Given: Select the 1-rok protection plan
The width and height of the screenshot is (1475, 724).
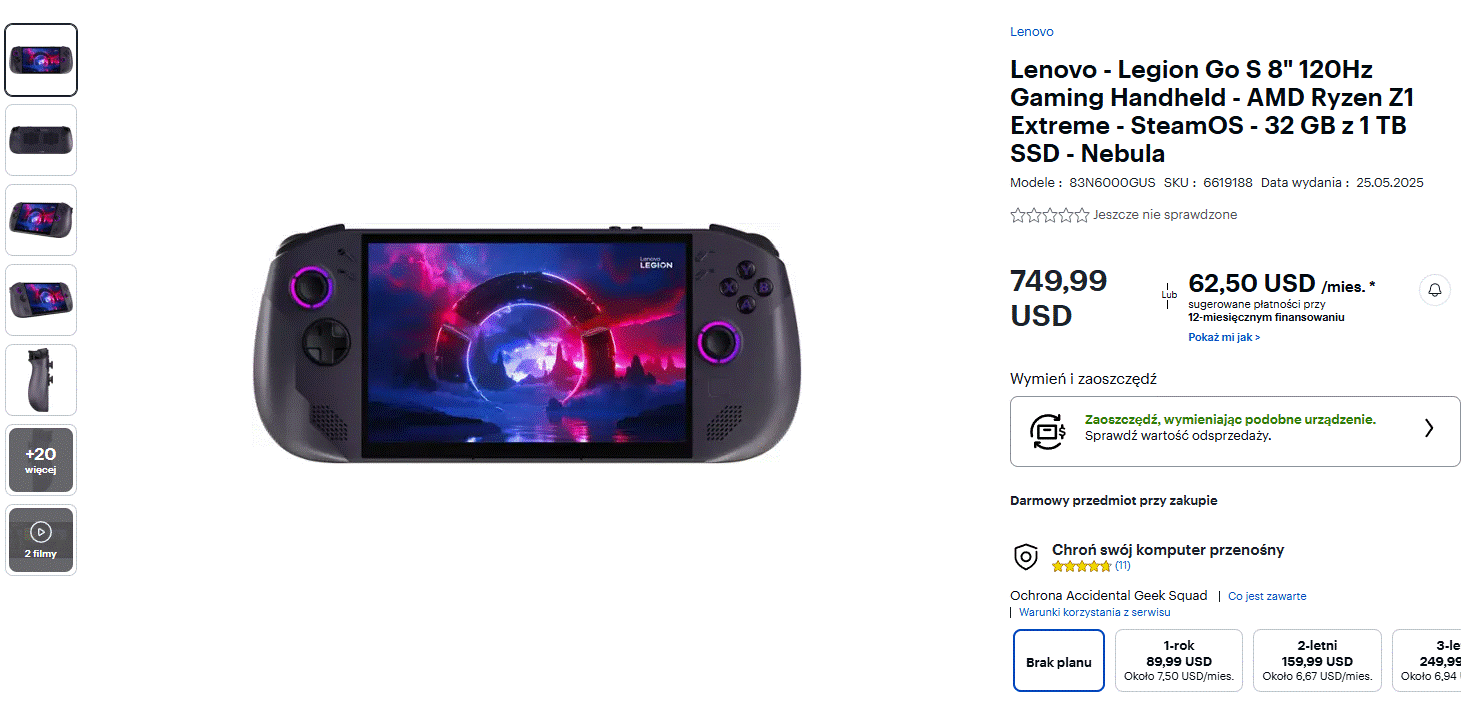Looking at the screenshot, I should [1179, 661].
